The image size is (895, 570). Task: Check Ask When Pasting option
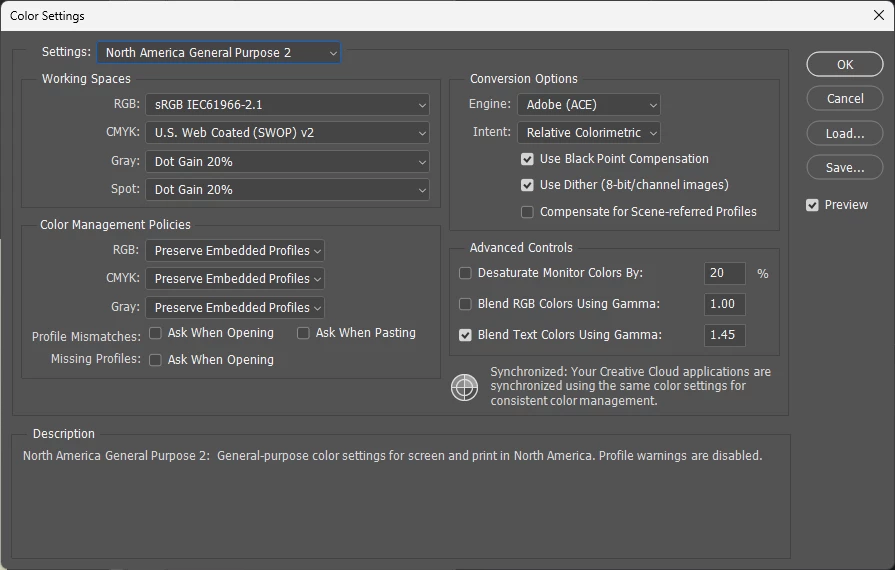pos(303,333)
